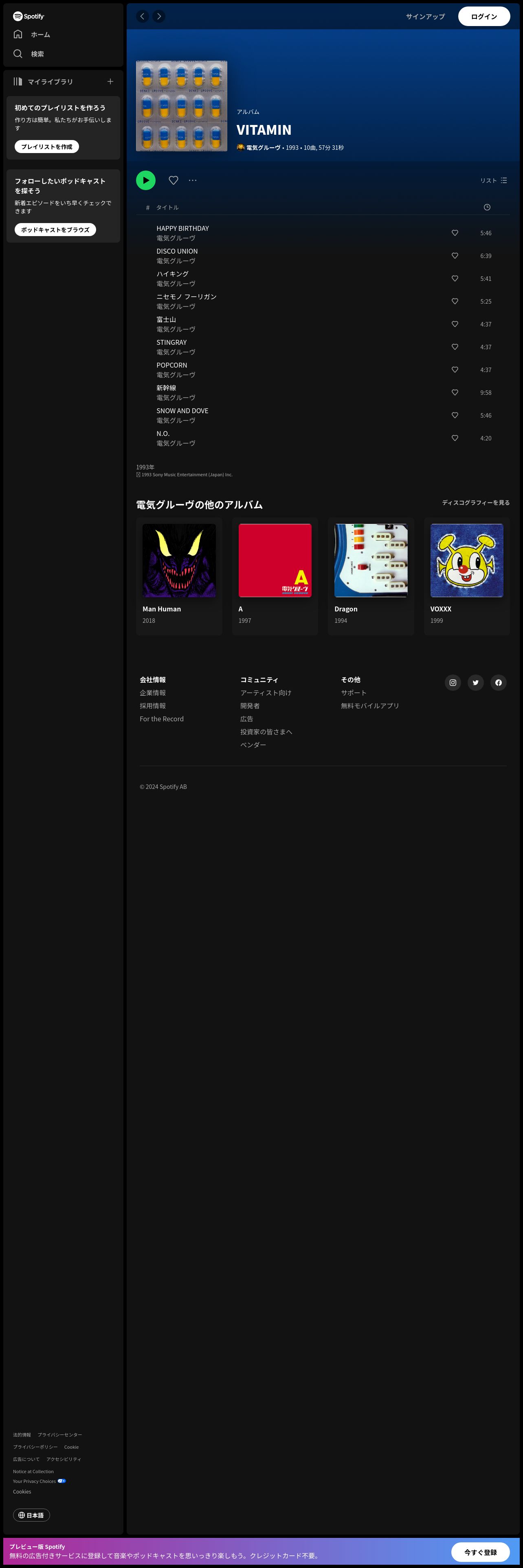Open 検索 in sidebar
Viewport: 523px width, 1568px height.
coord(29,54)
